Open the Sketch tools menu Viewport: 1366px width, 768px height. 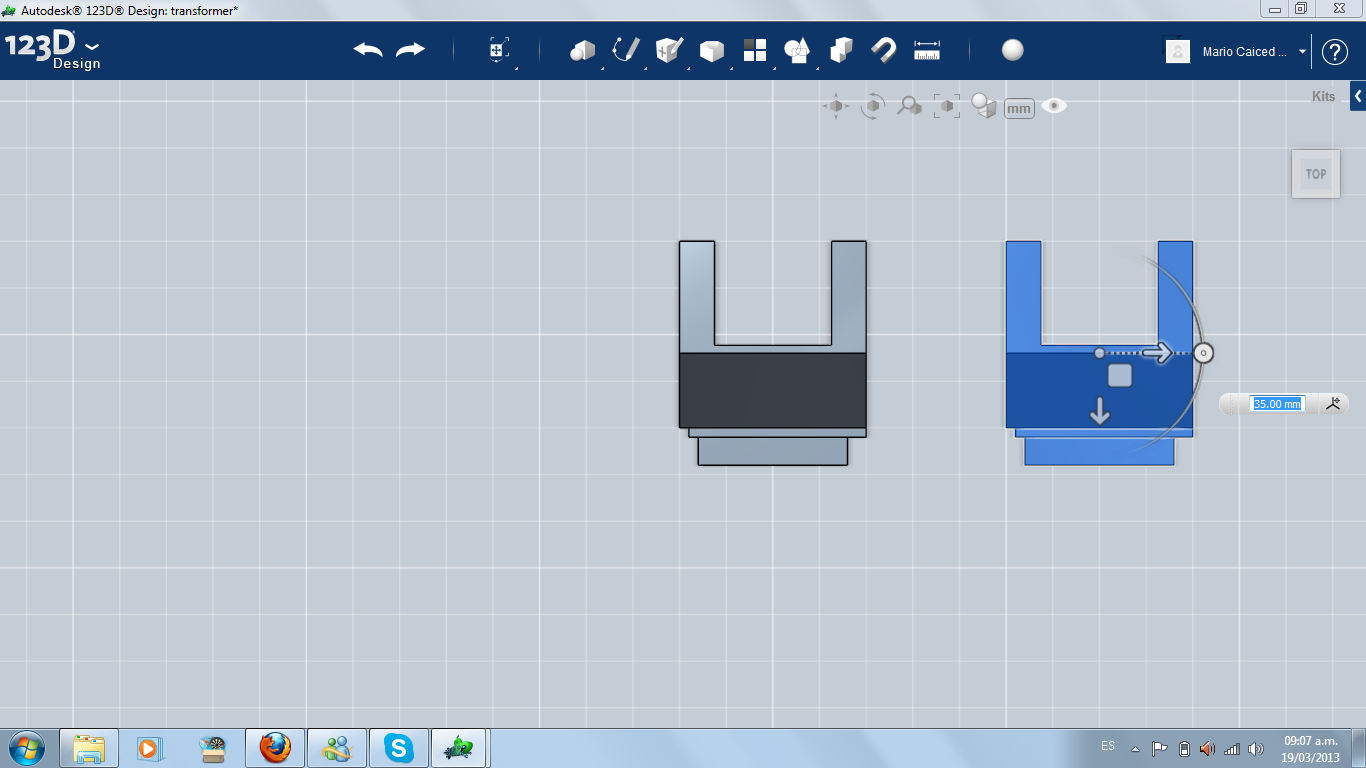pyautogui.click(x=626, y=50)
